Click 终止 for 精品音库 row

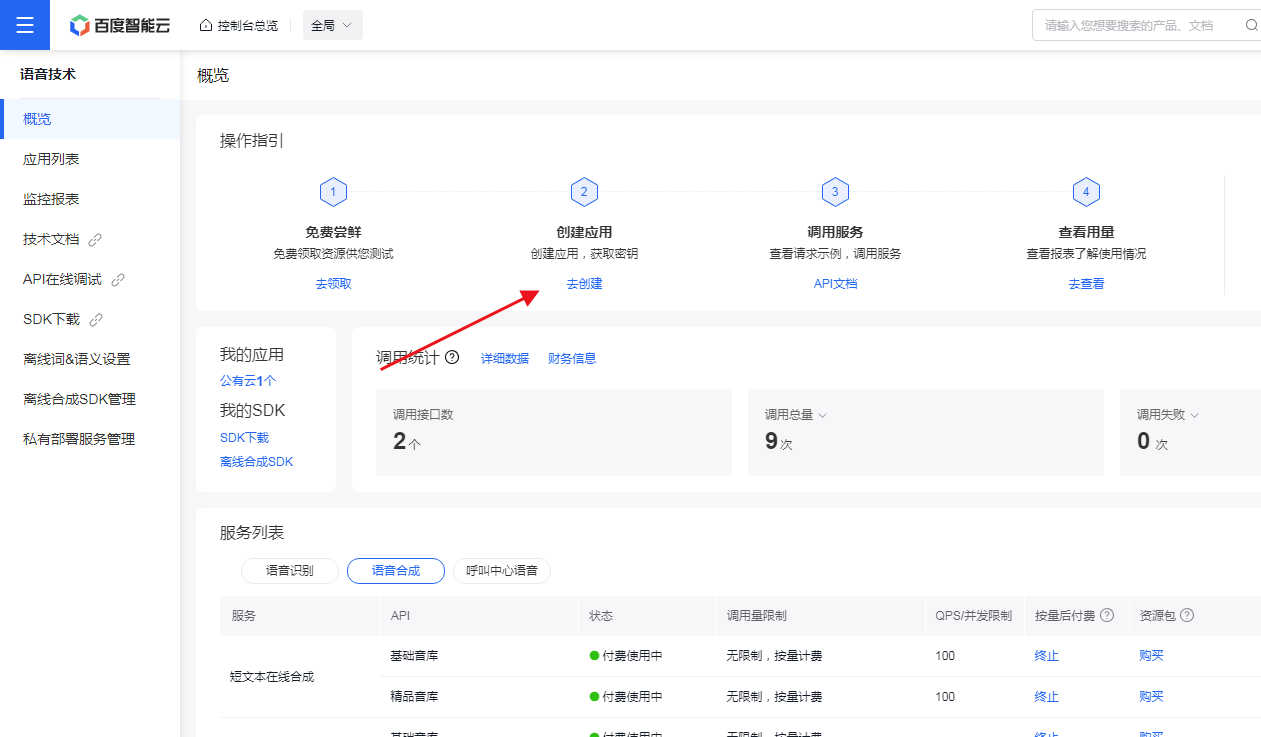click(1046, 696)
